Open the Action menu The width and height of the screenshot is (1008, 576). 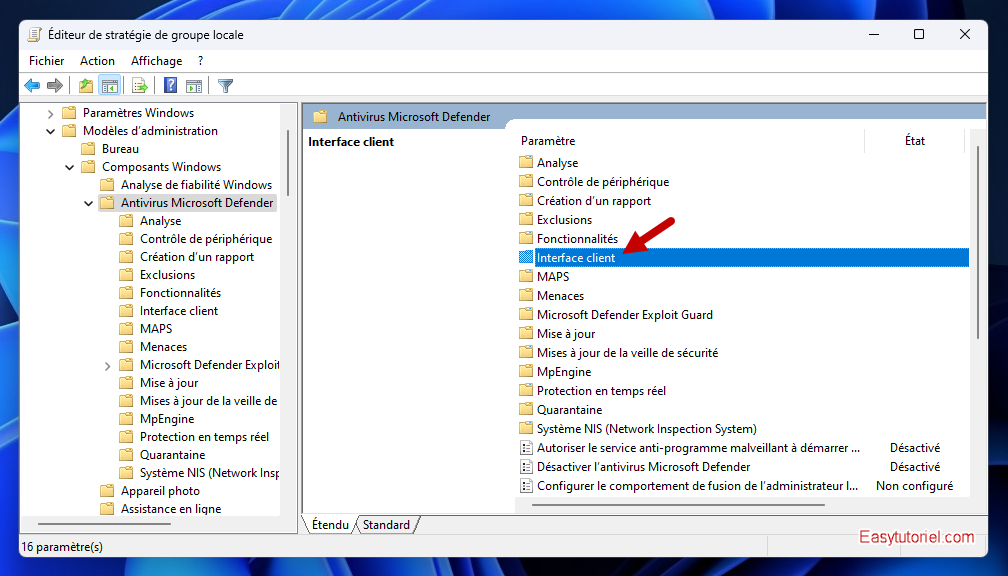(x=97, y=61)
